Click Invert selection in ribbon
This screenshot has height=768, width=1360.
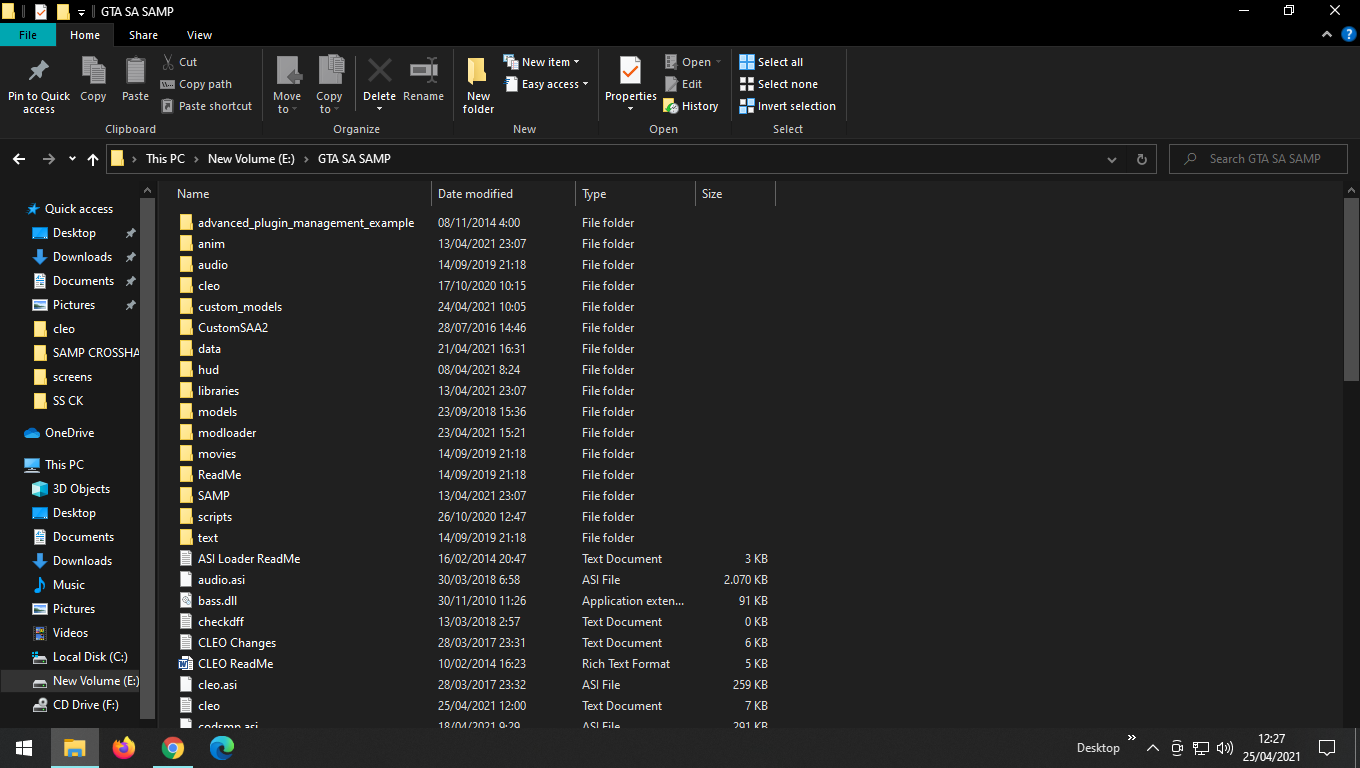[787, 106]
